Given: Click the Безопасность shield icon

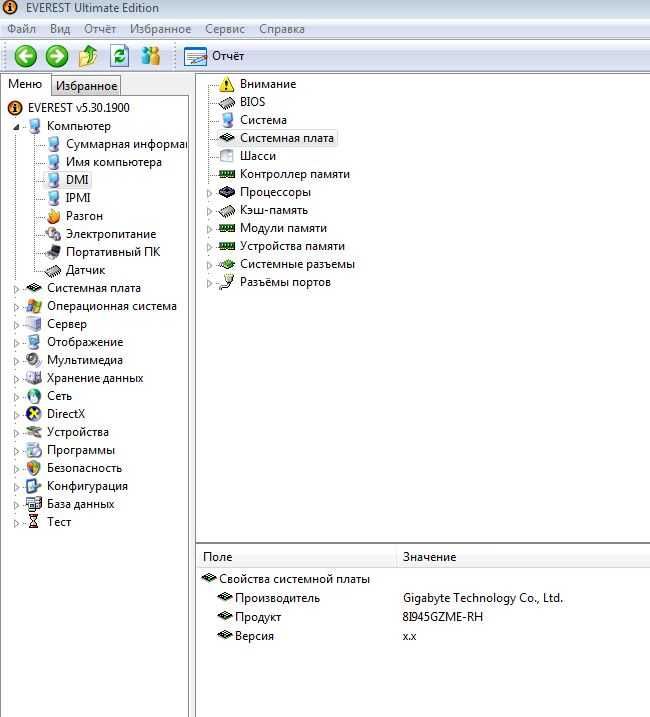Looking at the screenshot, I should tap(33, 468).
